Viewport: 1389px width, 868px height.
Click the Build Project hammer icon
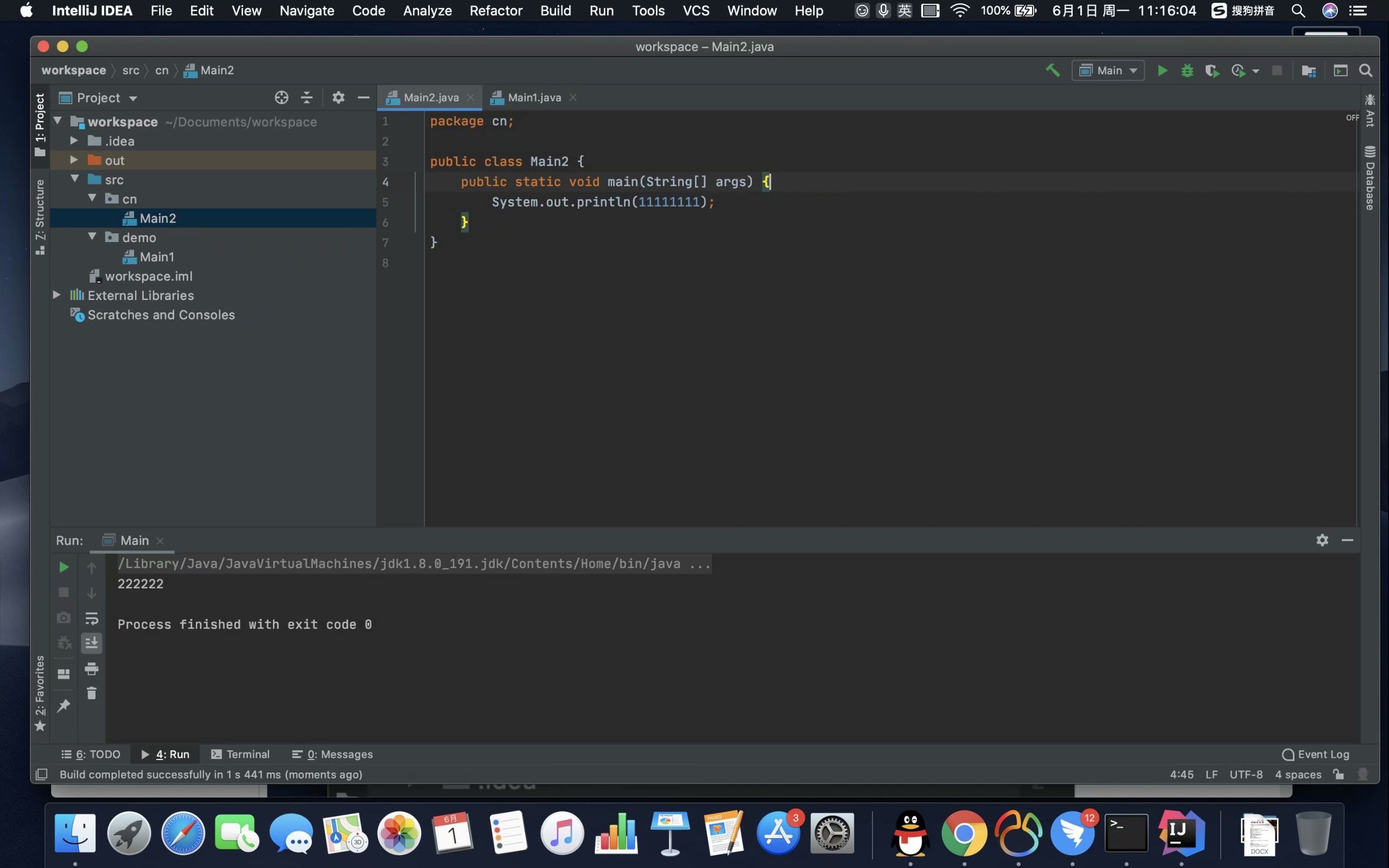click(x=1053, y=70)
